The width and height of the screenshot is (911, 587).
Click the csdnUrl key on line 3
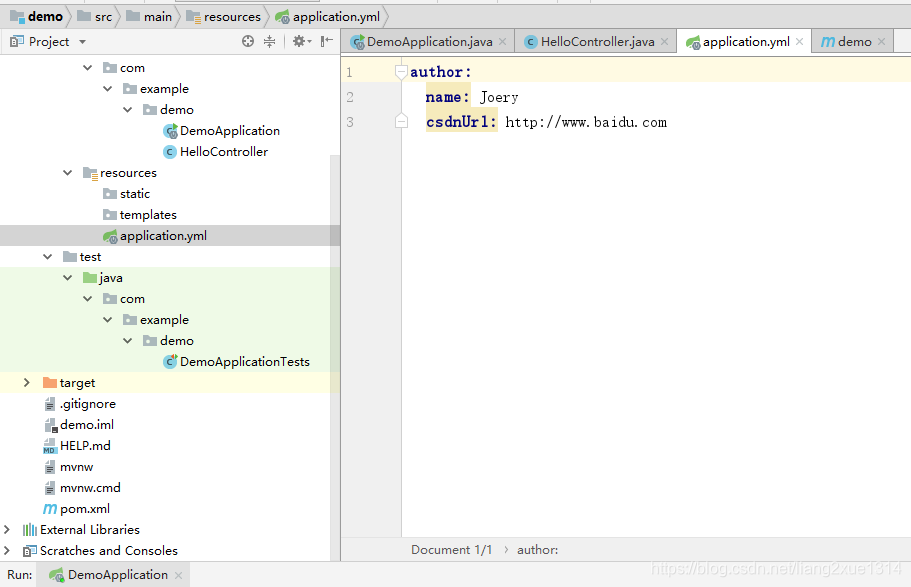[461, 122]
